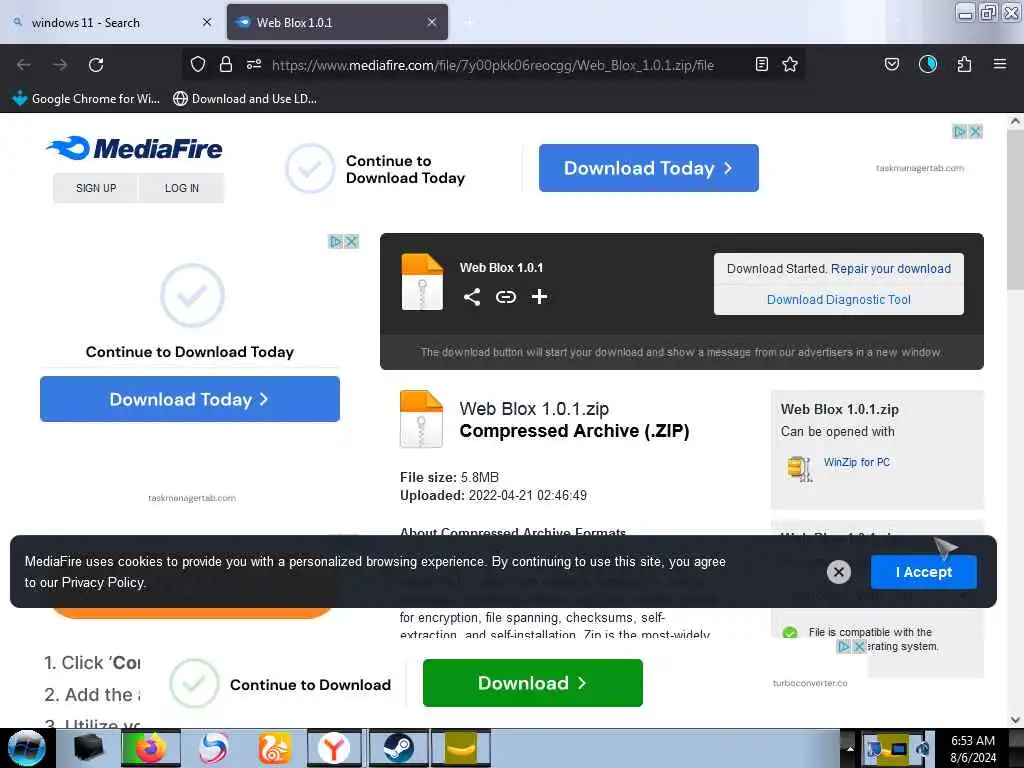Go back using the browser back arrow

click(24, 65)
